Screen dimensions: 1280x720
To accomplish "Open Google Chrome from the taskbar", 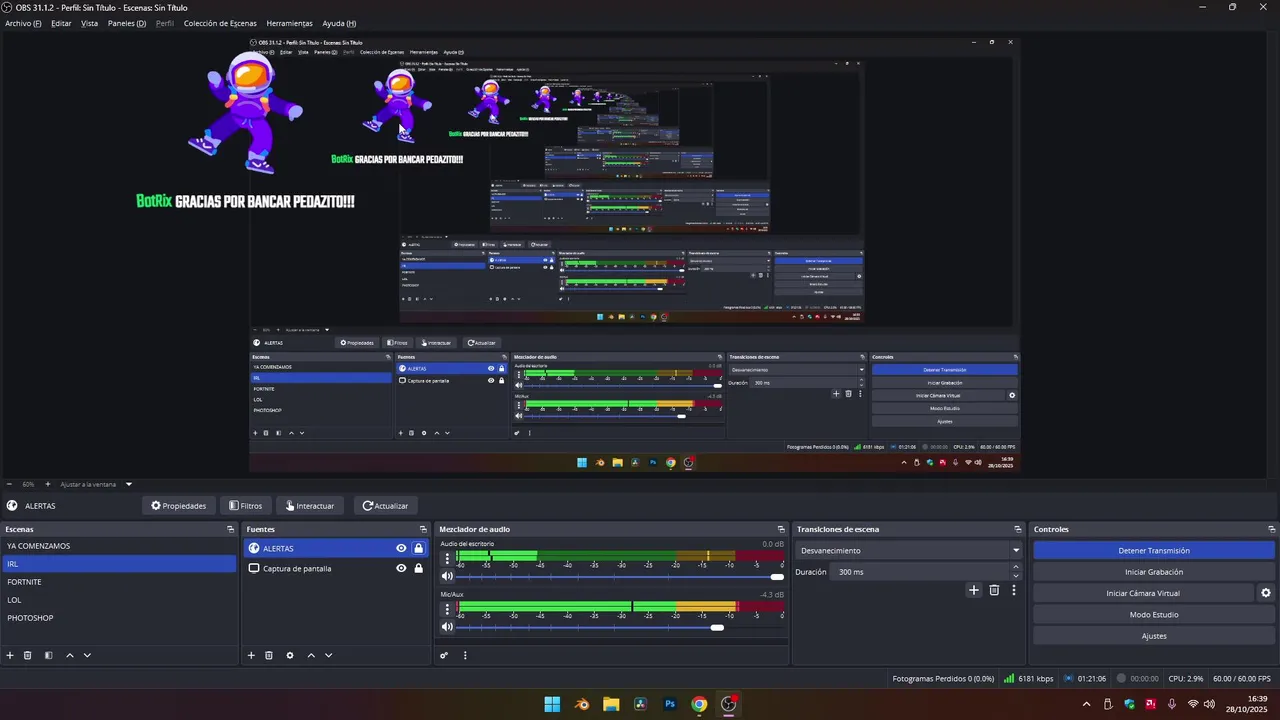I will coord(699,704).
